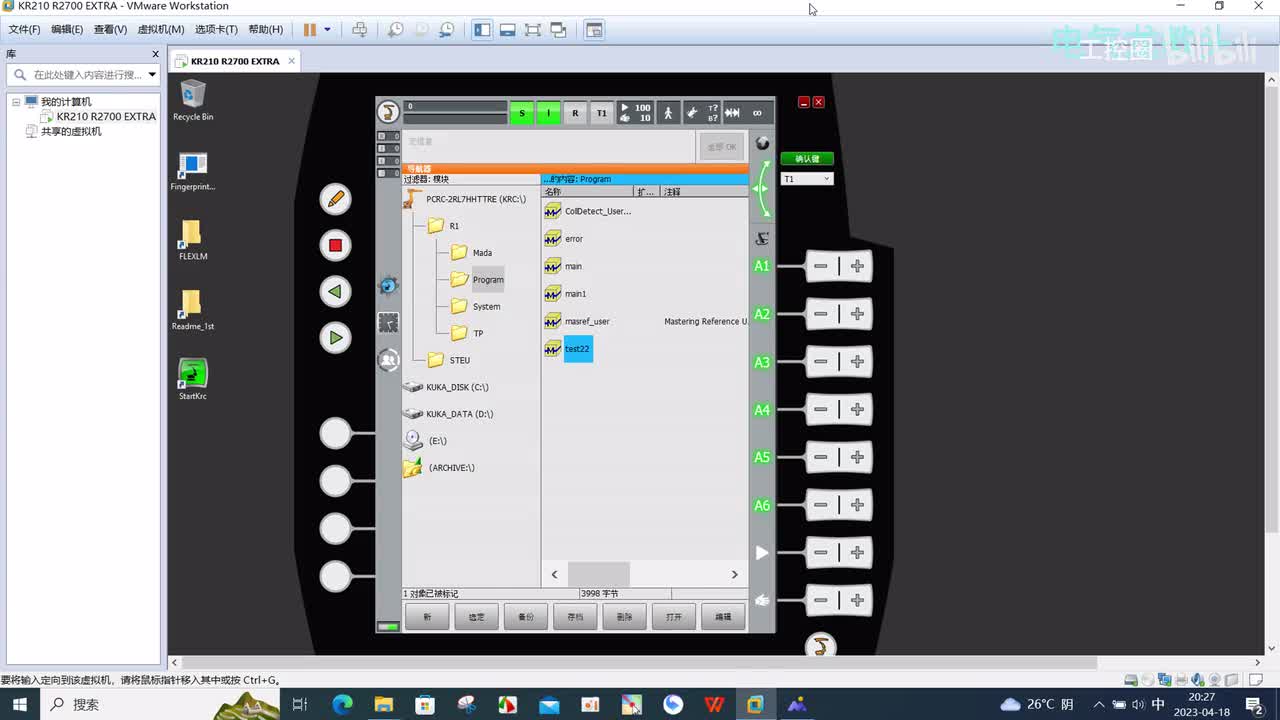Select the main1 module file

click(565, 294)
